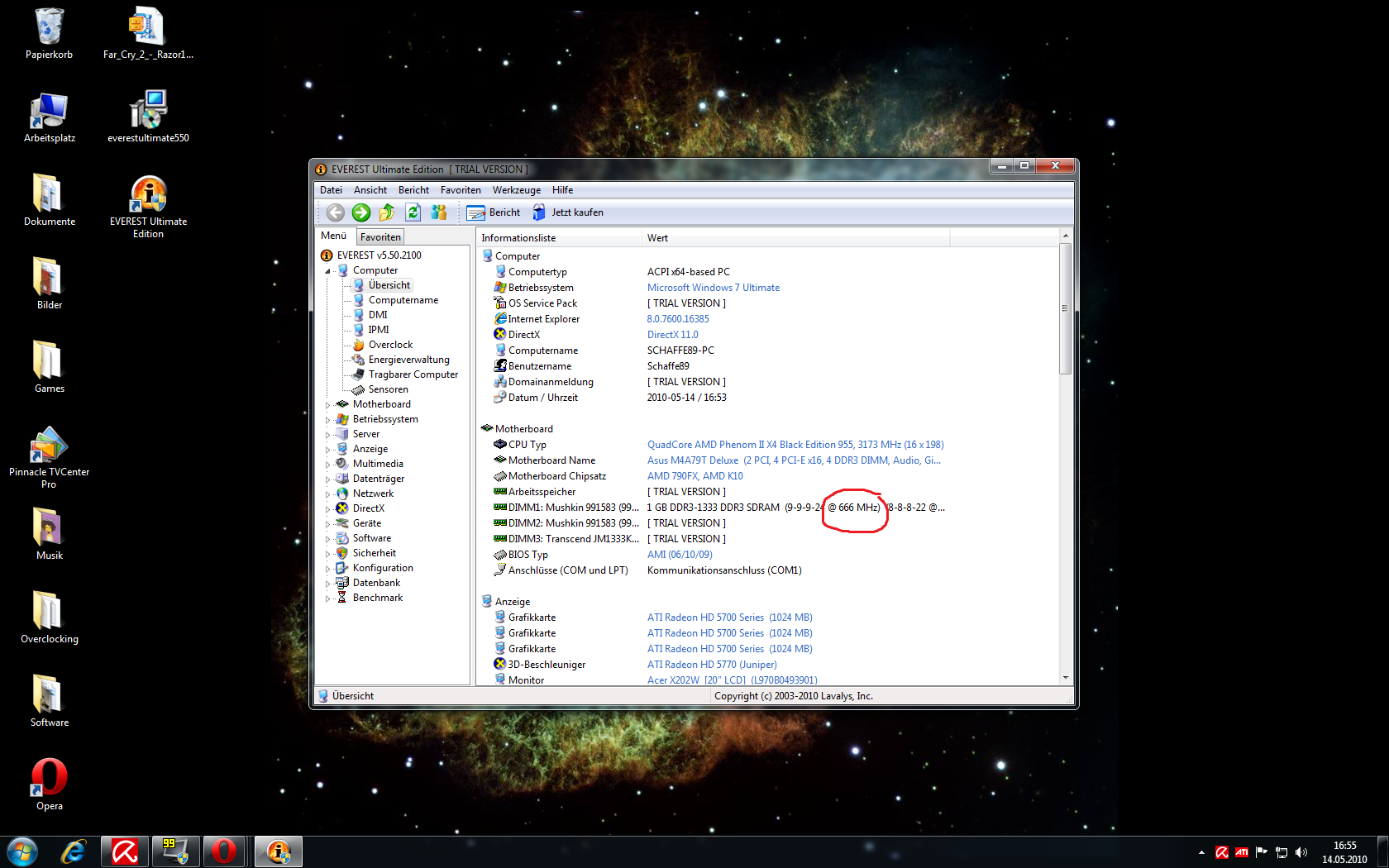
Task: Click the AMD 790FX, AMD K10 link
Action: pyautogui.click(x=695, y=476)
